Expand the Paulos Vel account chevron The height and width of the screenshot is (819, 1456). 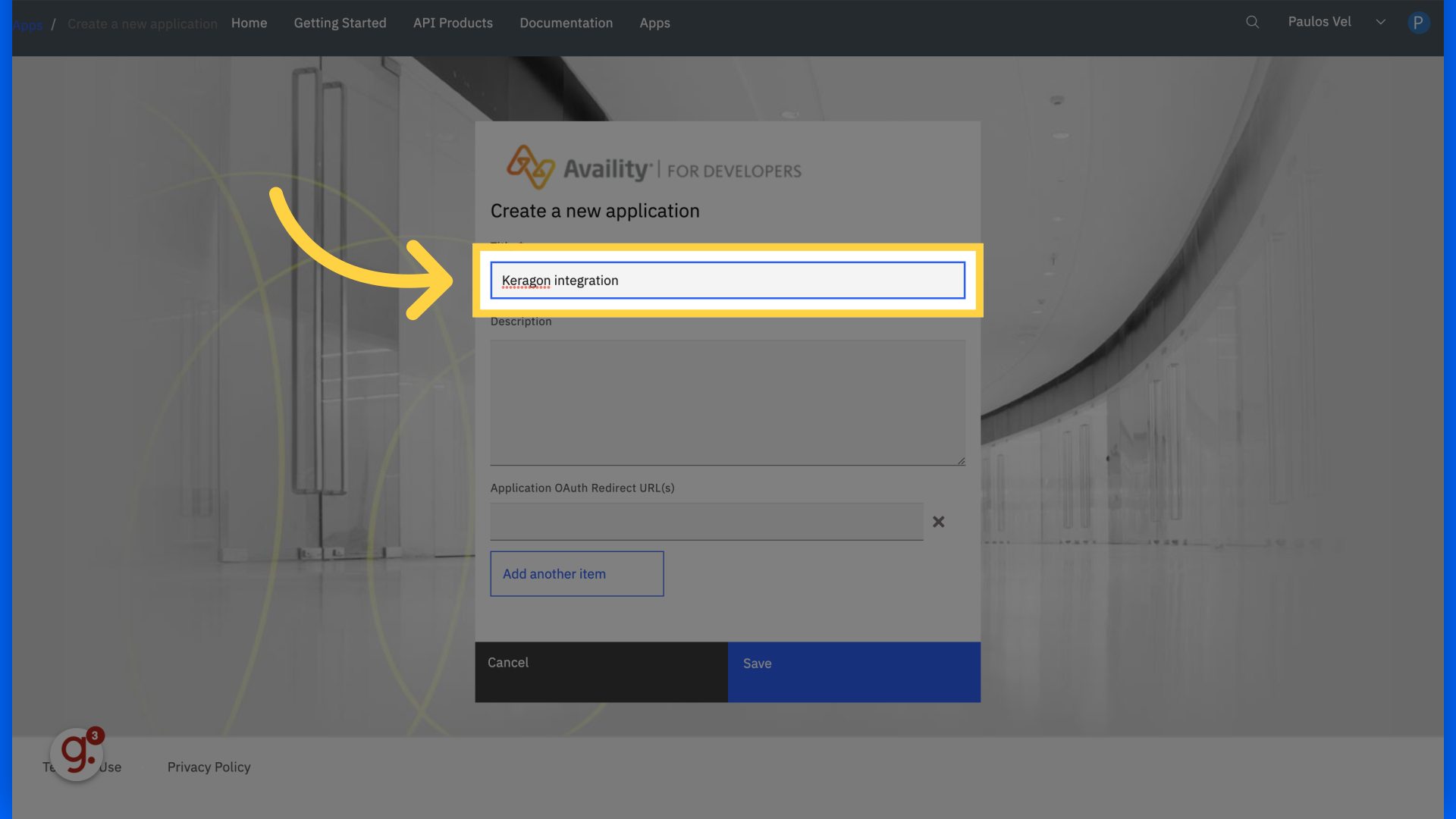click(1380, 22)
